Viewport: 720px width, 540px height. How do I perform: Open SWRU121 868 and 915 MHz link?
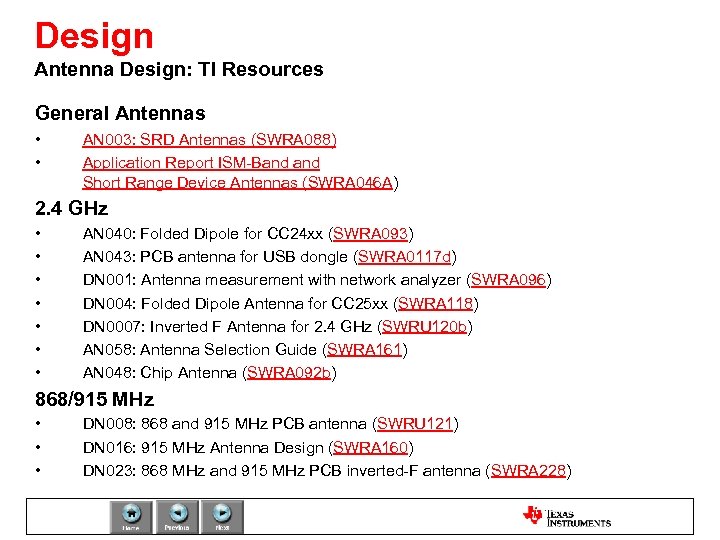tap(415, 423)
